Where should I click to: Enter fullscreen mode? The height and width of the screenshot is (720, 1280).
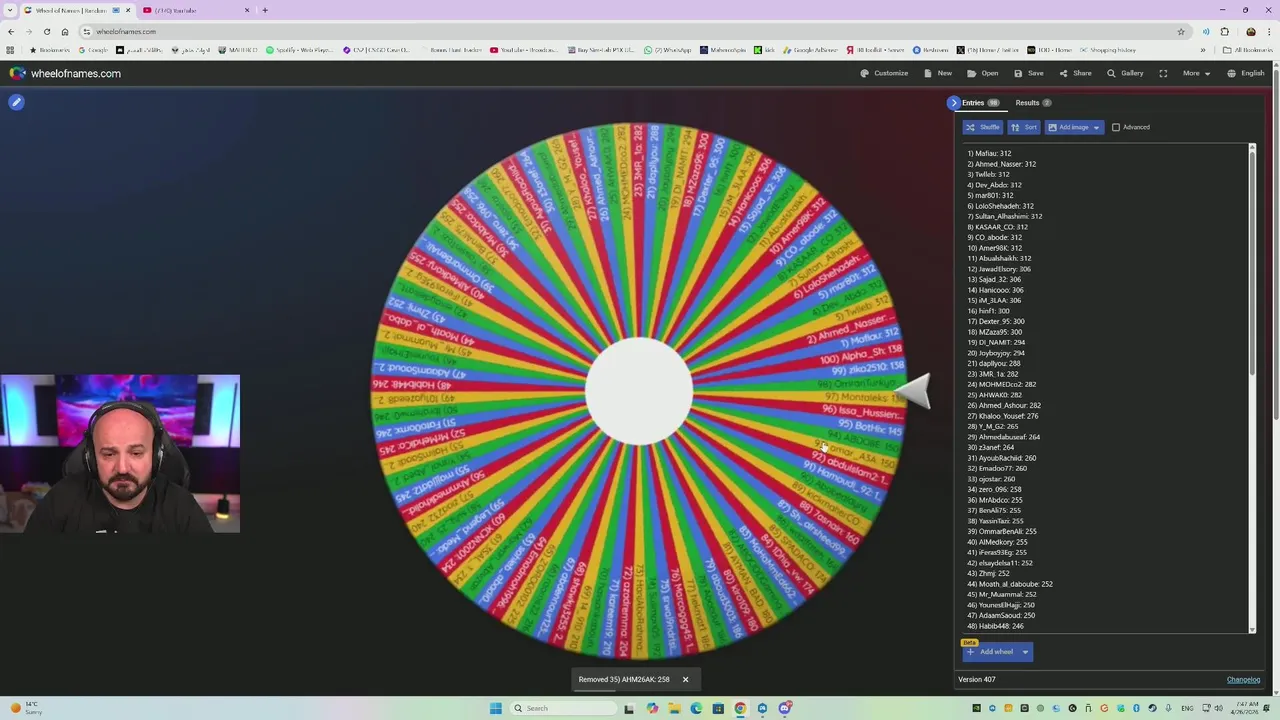click(x=1163, y=73)
